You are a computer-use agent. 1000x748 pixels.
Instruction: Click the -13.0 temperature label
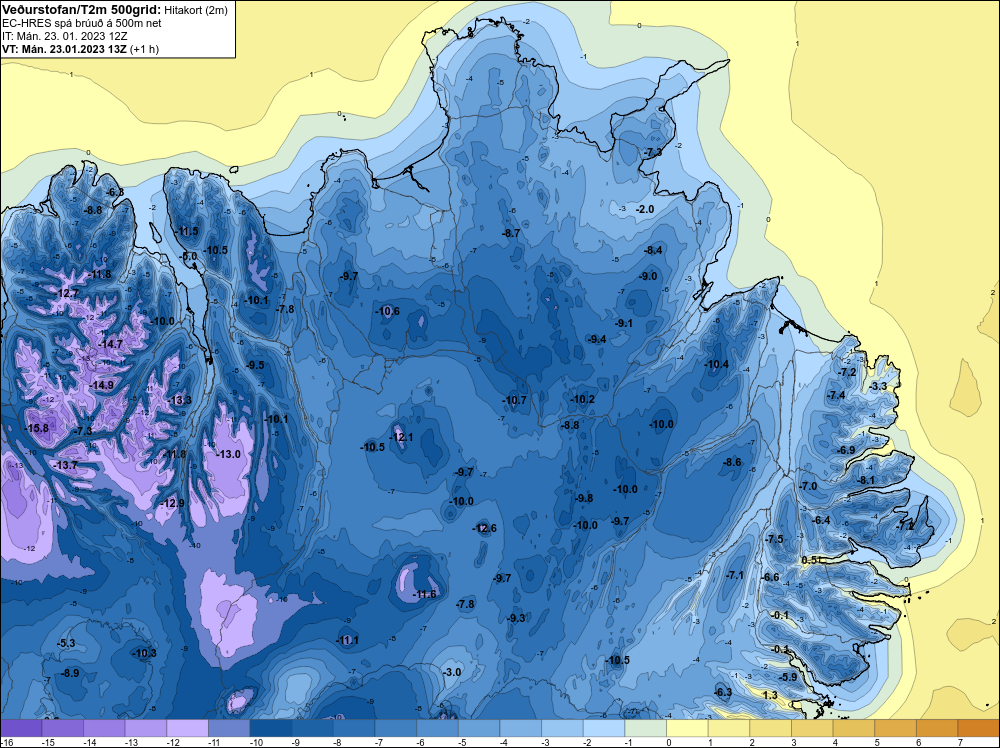click(229, 454)
